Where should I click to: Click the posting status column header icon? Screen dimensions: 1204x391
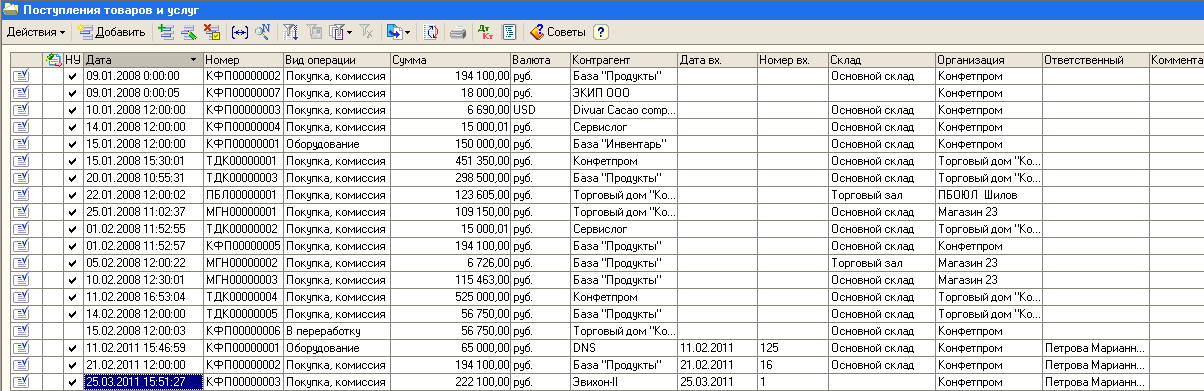tap(54, 60)
